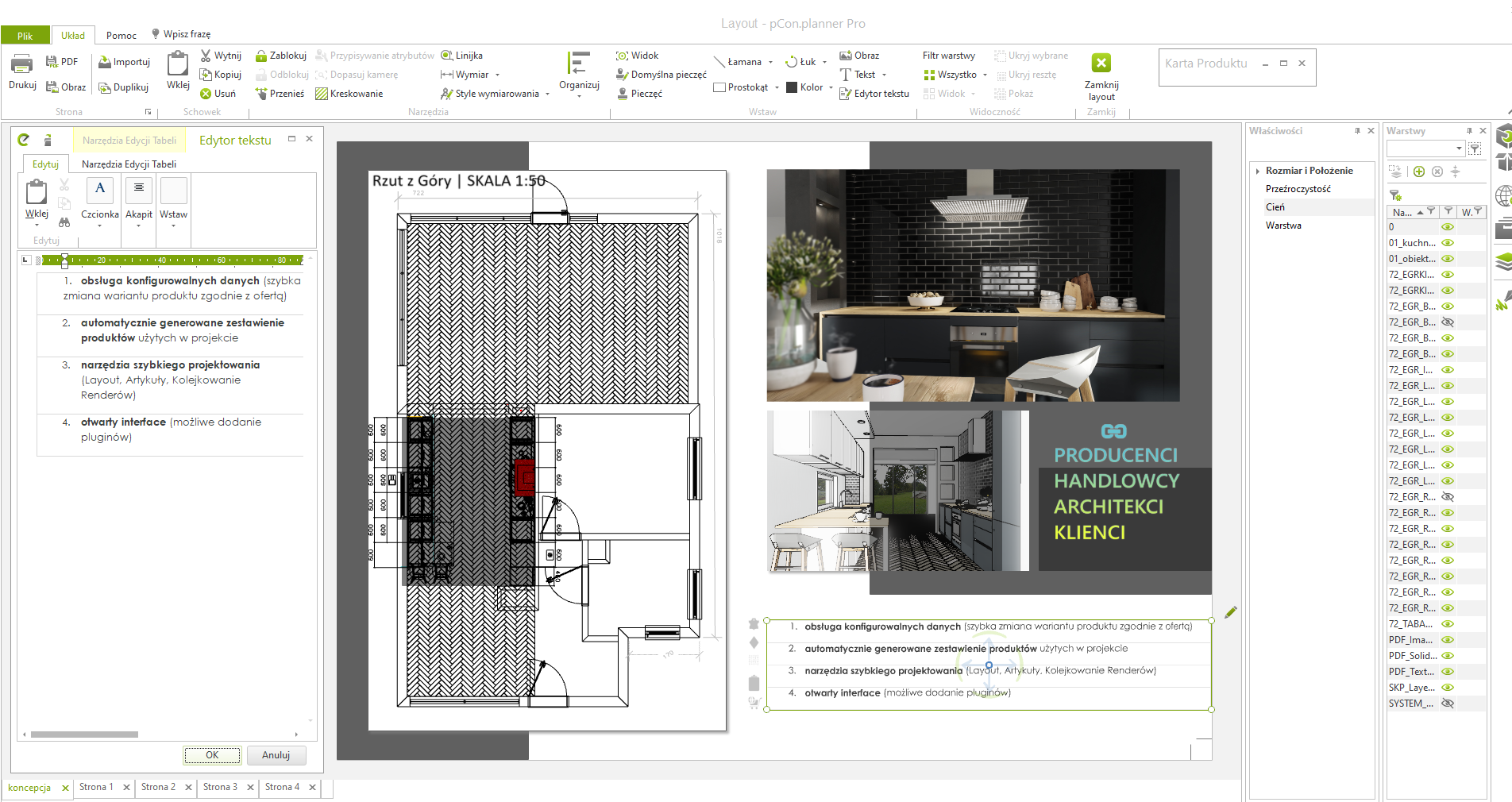Open the Wymiar dropdown arrow
Viewport: 1512px width, 802px height.
pyautogui.click(x=498, y=75)
